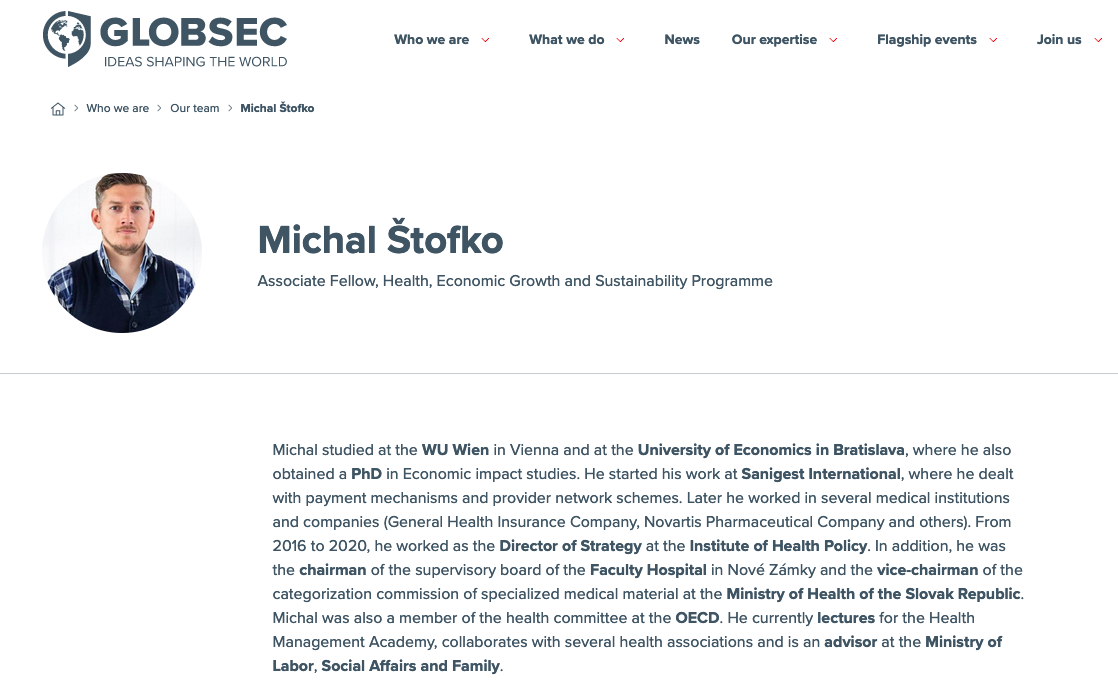1118x692 pixels.
Task: Select Our expertise in navigation
Action: tap(774, 40)
